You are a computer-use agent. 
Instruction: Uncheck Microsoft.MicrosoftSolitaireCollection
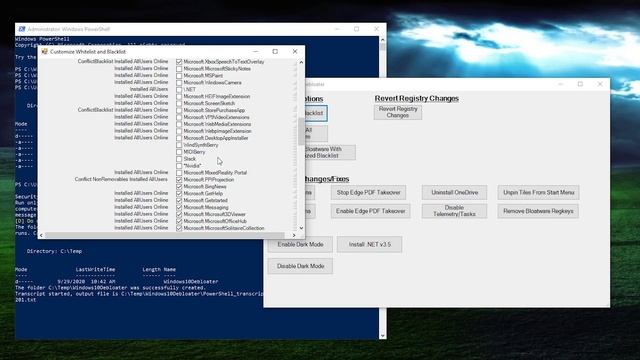click(179, 228)
